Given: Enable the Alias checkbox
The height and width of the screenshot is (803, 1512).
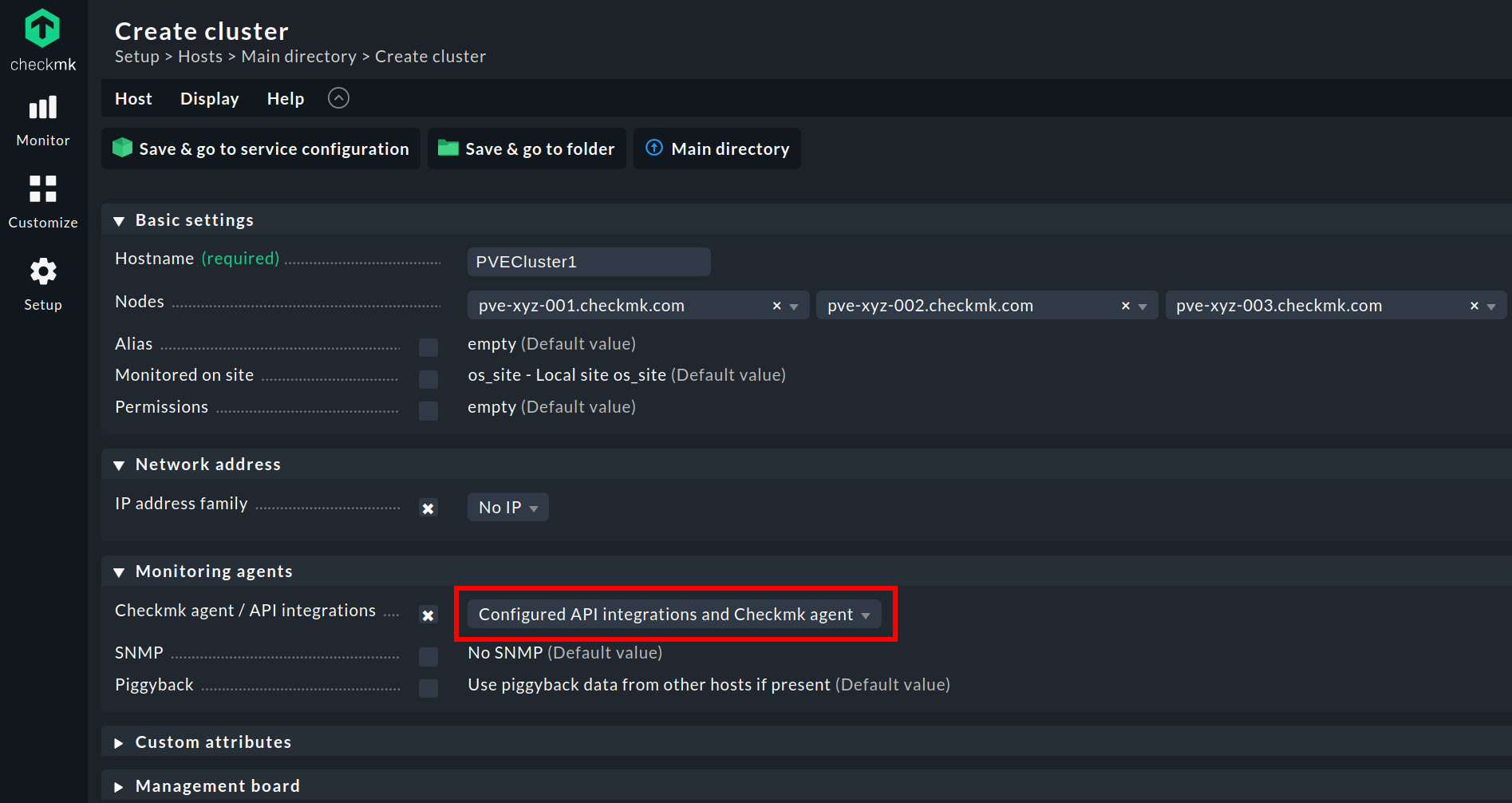Looking at the screenshot, I should click(x=428, y=347).
